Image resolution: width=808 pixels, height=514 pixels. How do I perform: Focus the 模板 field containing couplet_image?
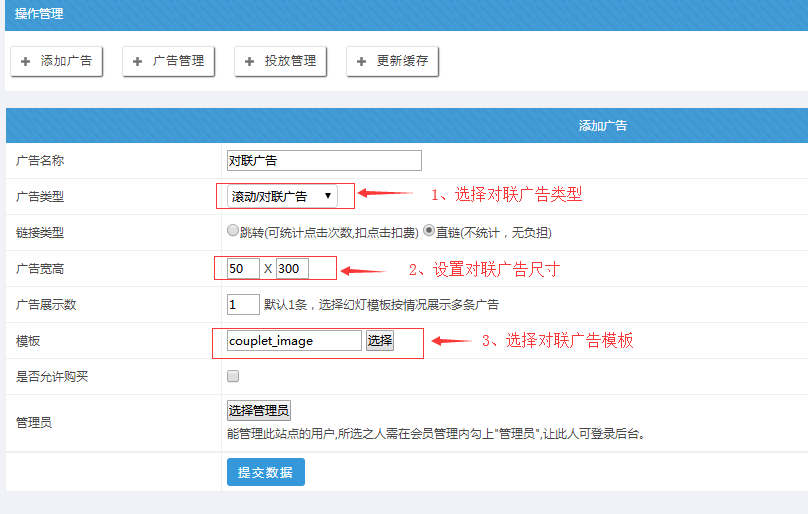(294, 340)
